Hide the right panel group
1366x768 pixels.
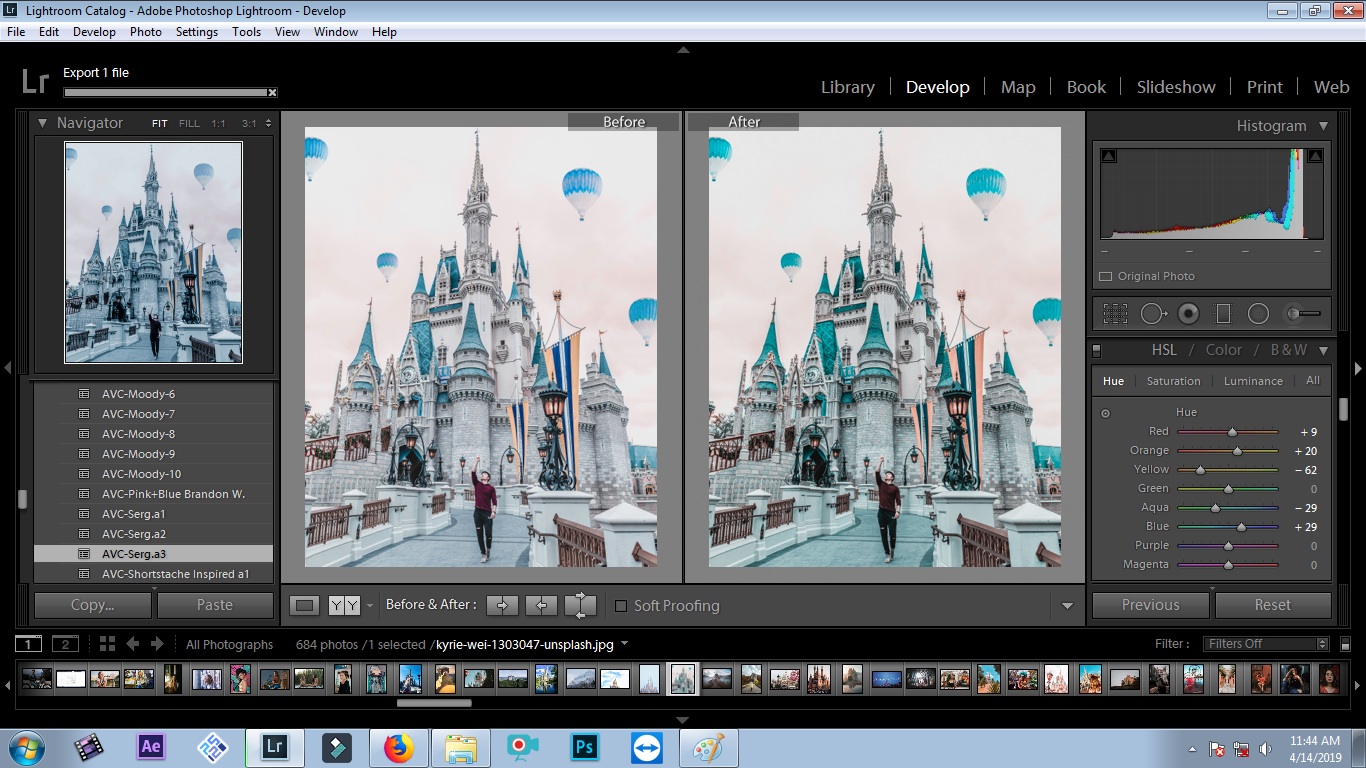click(x=1359, y=368)
